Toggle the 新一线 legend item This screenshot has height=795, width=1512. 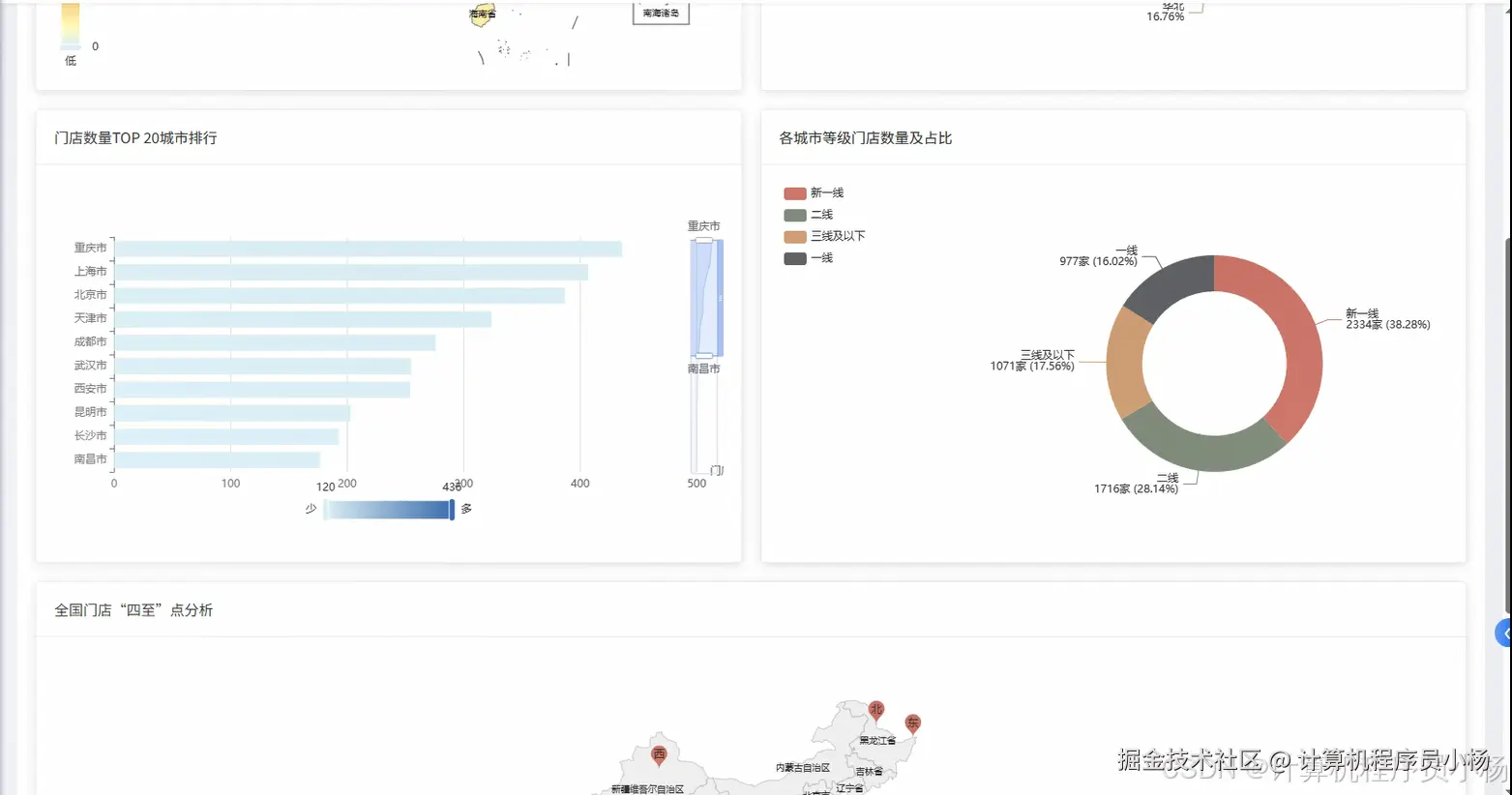[x=814, y=193]
